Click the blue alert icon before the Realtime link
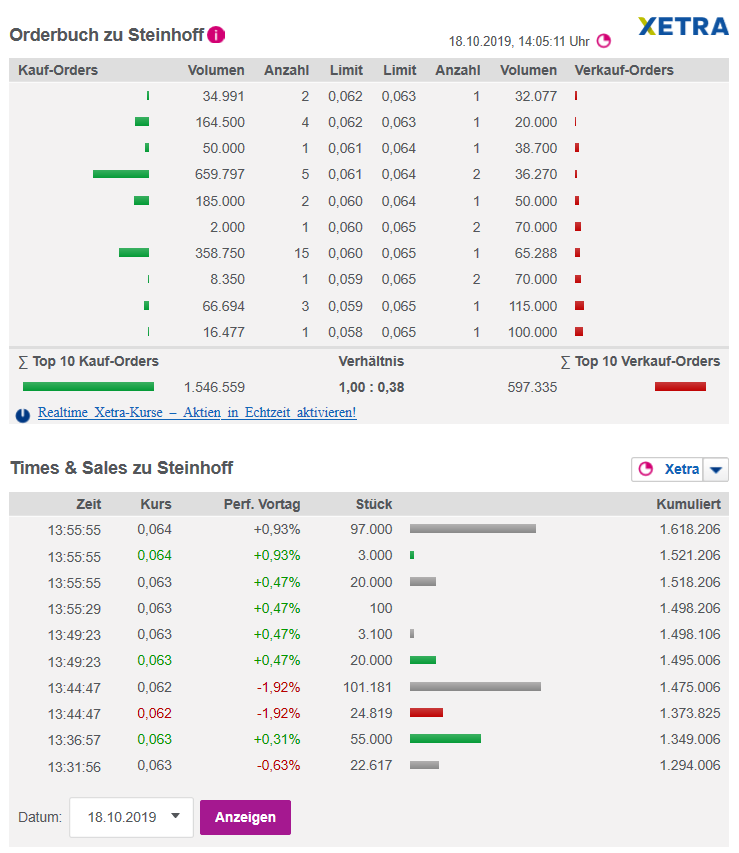This screenshot has width=739, height=853. 21,411
